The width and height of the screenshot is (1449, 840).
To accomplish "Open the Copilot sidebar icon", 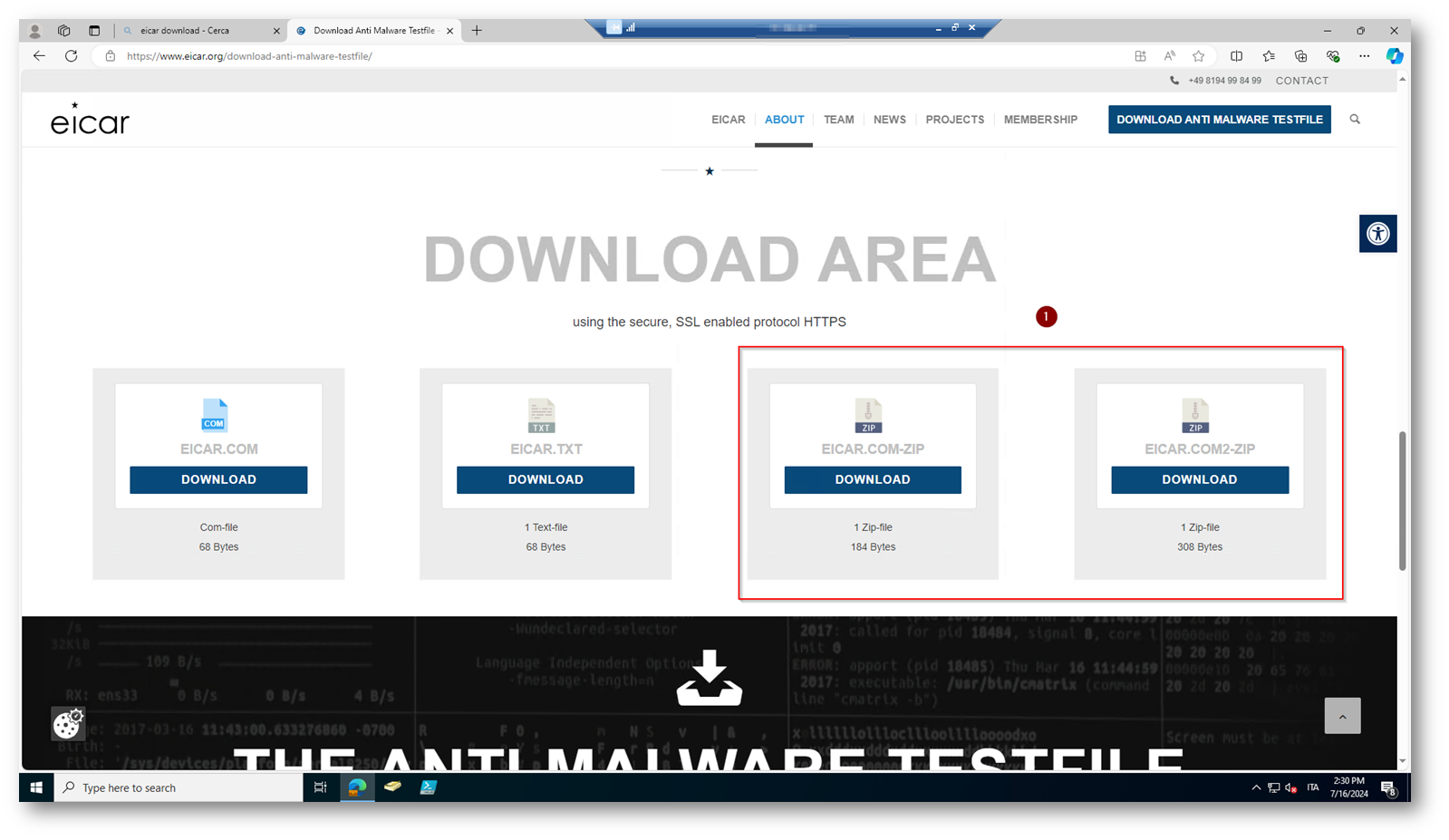I will pyautogui.click(x=1395, y=56).
